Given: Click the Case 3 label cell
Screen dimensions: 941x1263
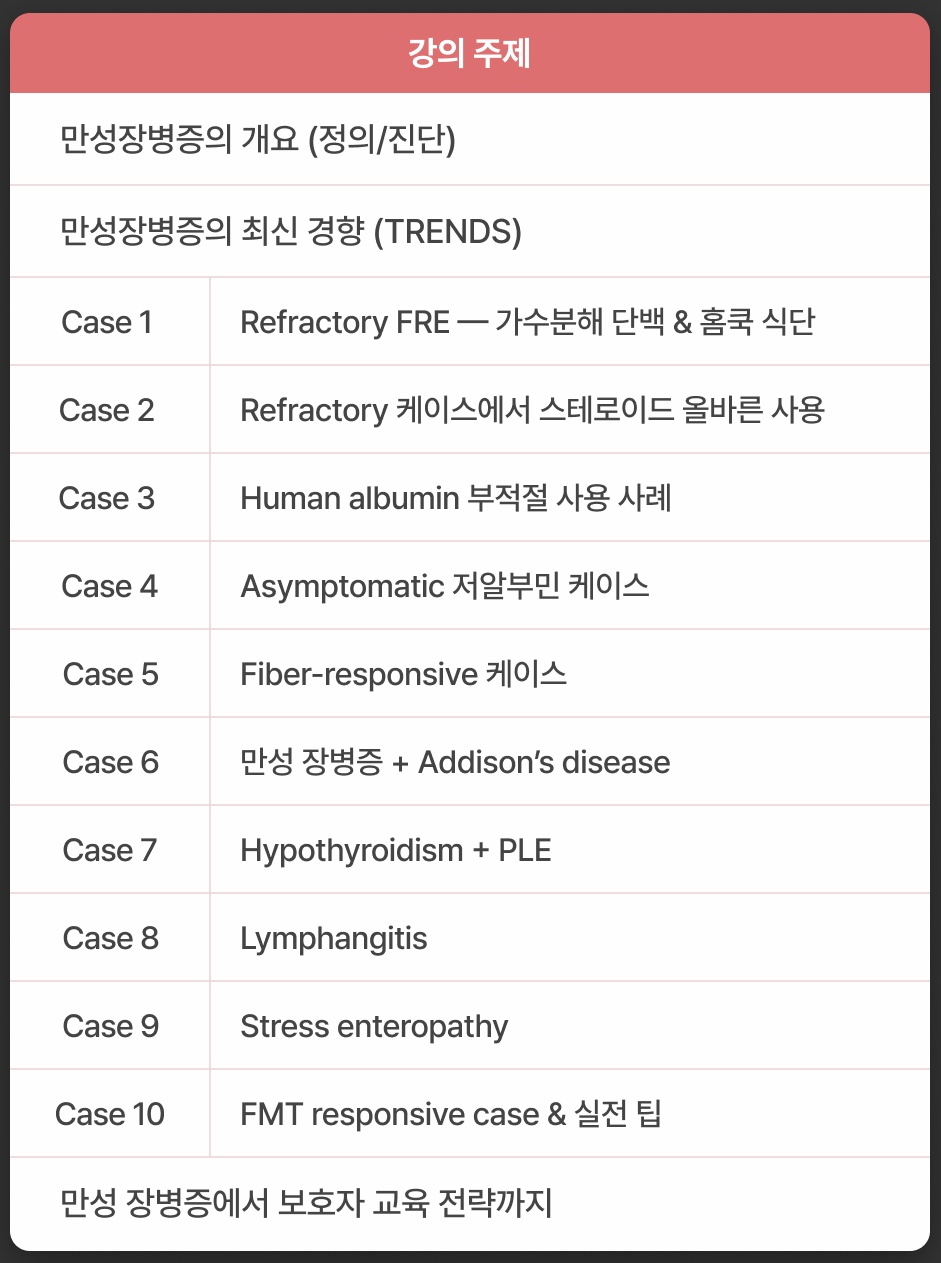Looking at the screenshot, I should [107, 498].
